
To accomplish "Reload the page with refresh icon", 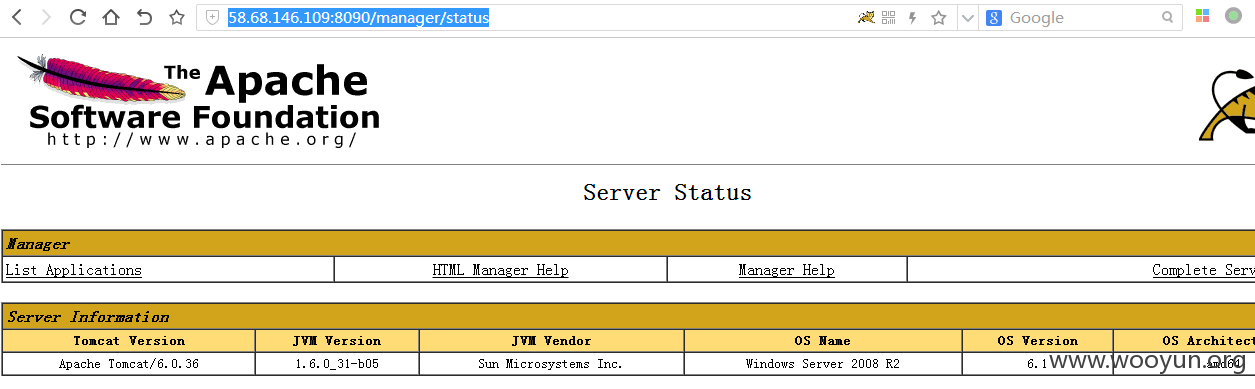I will point(78,17).
